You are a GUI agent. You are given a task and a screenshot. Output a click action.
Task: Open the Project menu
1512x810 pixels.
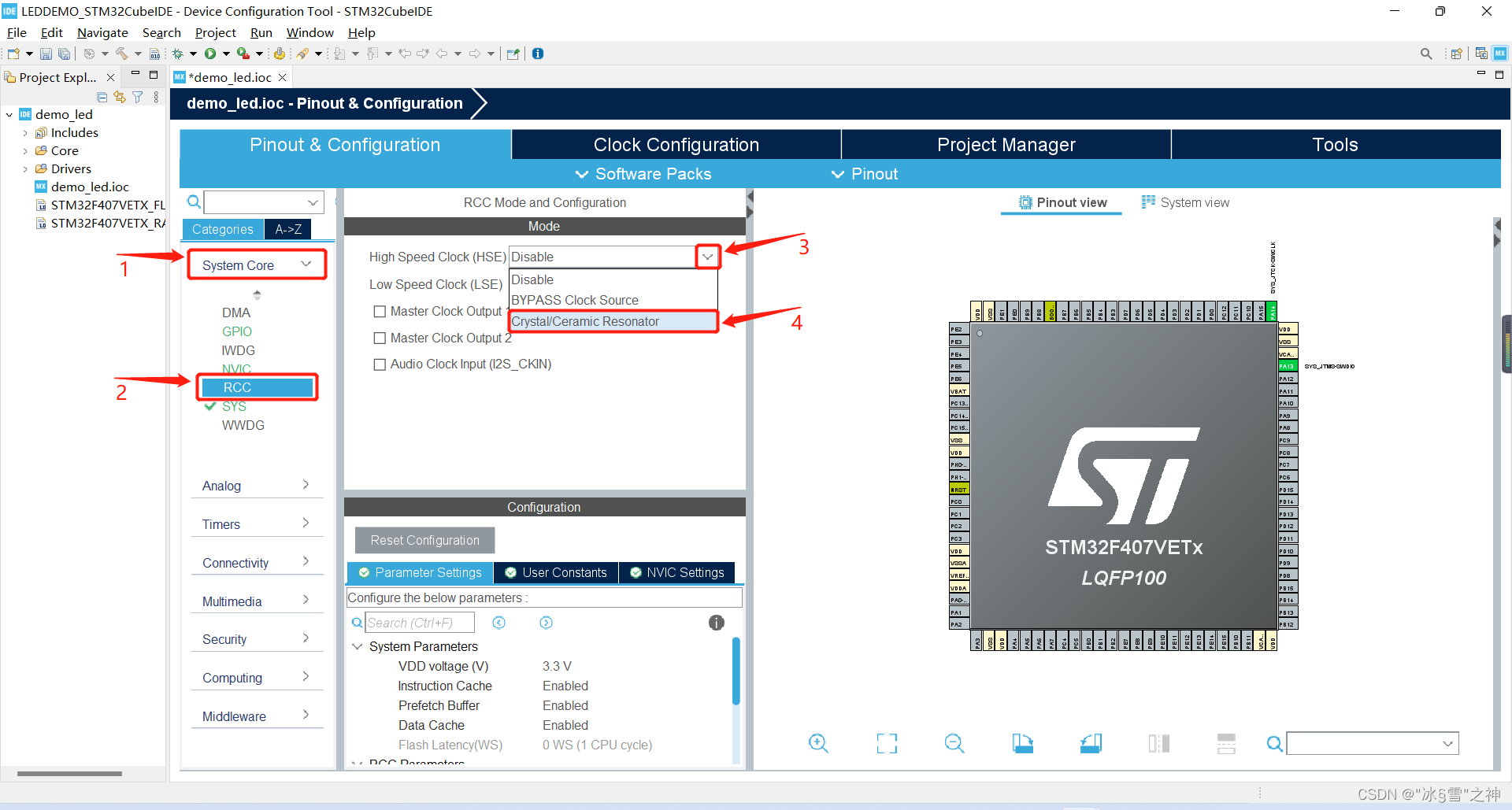point(215,32)
